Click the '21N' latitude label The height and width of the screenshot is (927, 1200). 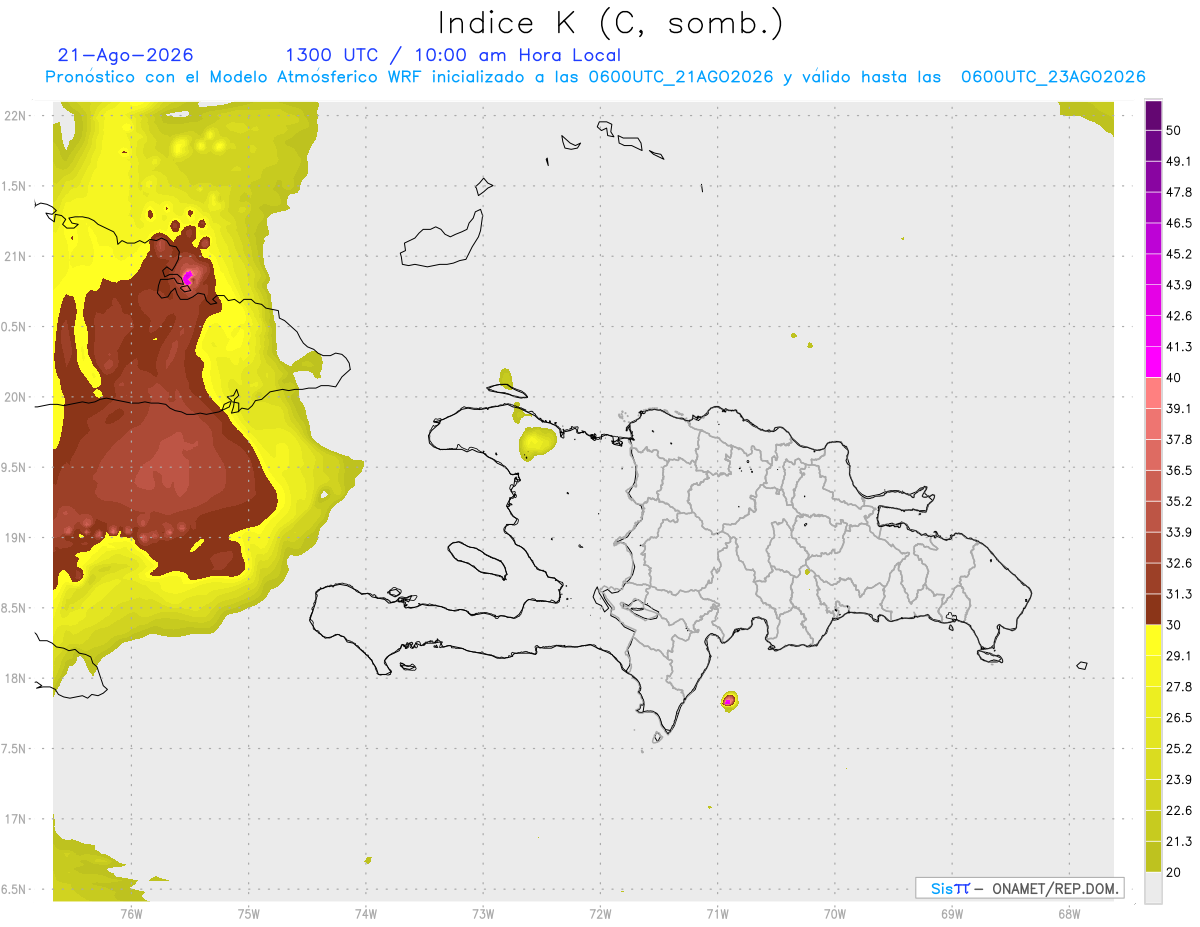[16, 256]
